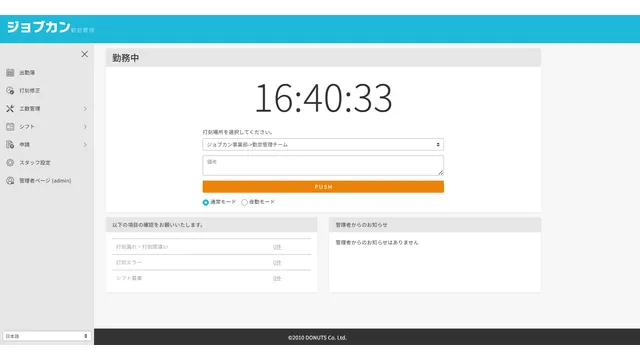Click the 管理者ページ user icon
This screenshot has height=360, width=640.
[10, 180]
